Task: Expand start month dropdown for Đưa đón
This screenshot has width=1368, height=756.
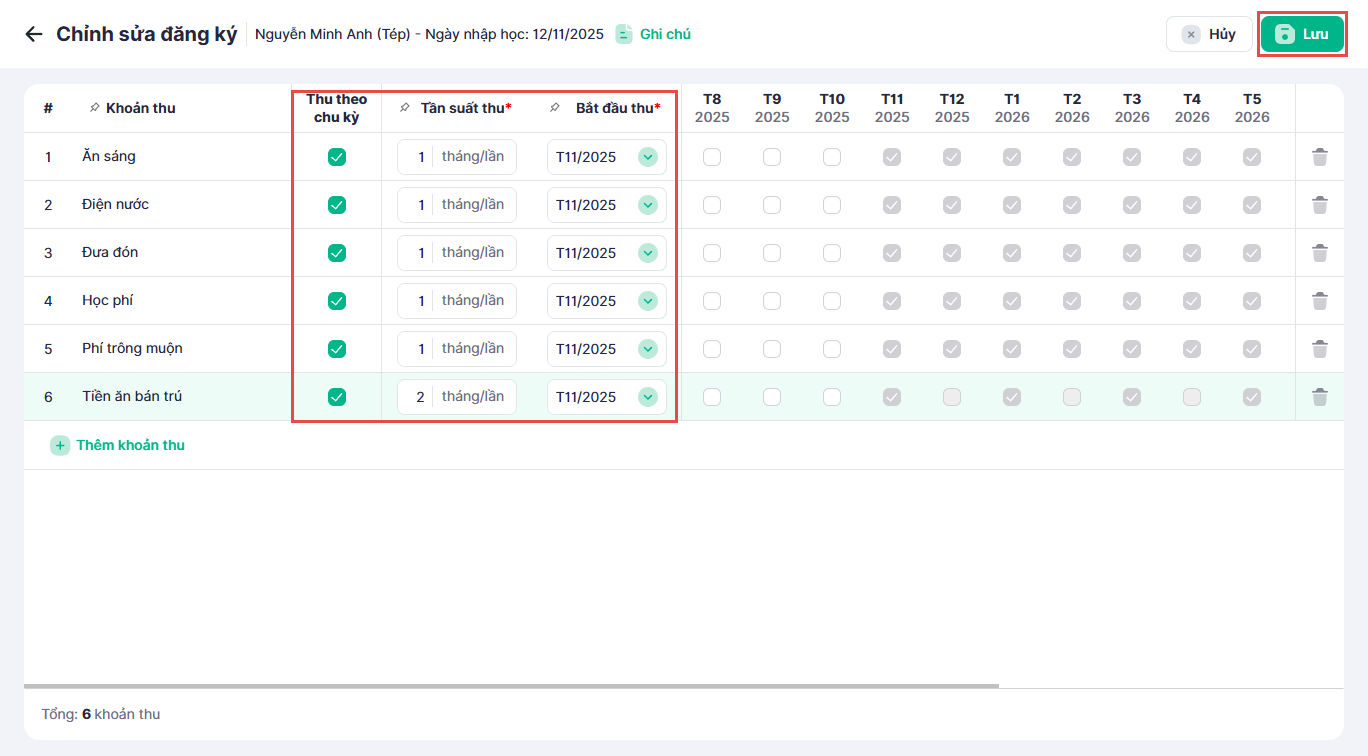Action: tap(648, 253)
